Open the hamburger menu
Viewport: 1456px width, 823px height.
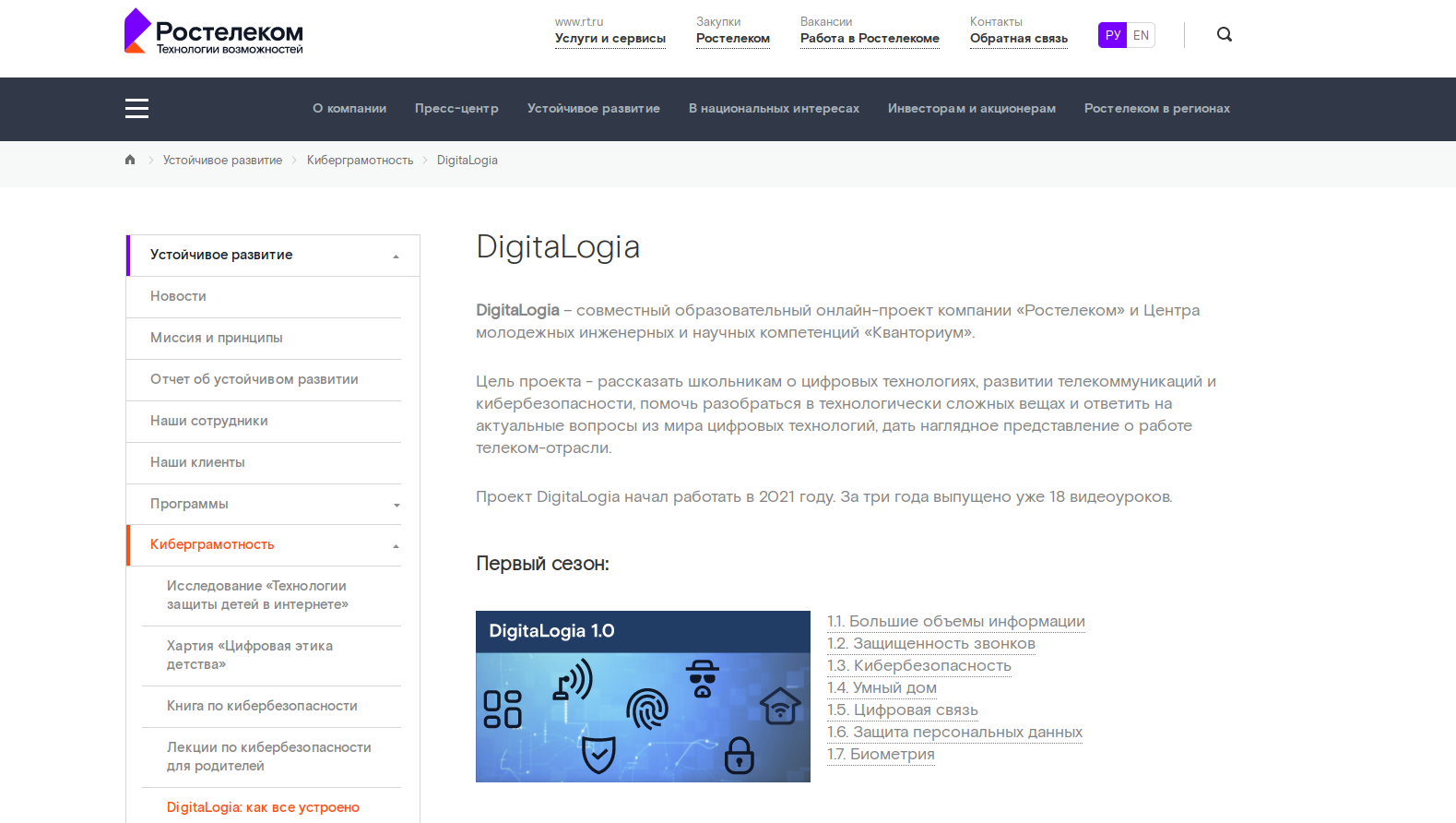[136, 109]
